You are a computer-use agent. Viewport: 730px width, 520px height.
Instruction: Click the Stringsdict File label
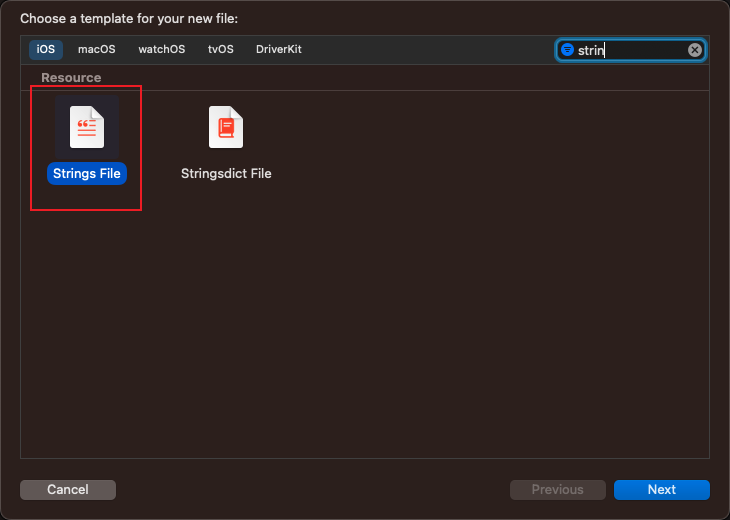tap(226, 174)
